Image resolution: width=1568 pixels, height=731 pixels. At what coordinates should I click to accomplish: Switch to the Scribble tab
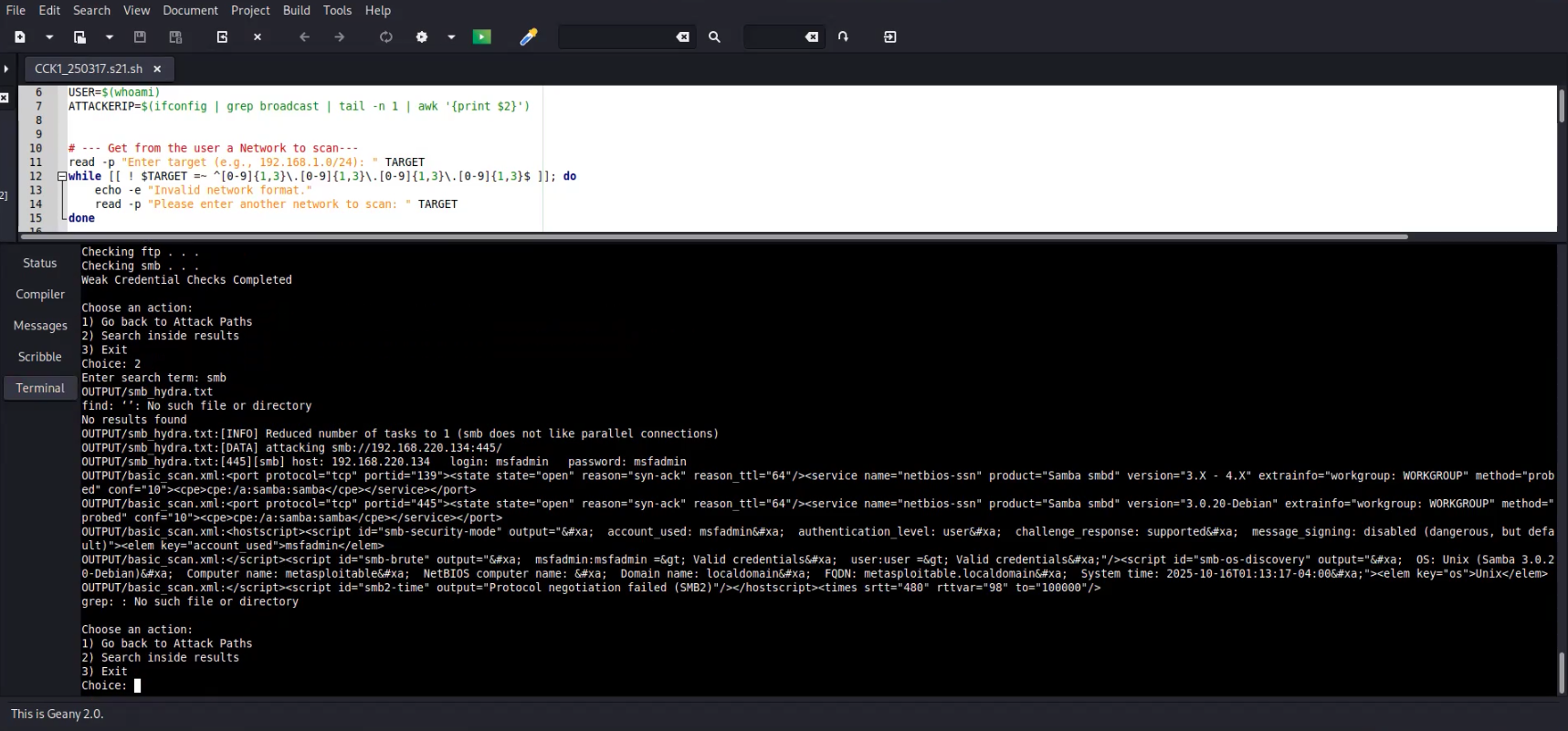coord(40,356)
